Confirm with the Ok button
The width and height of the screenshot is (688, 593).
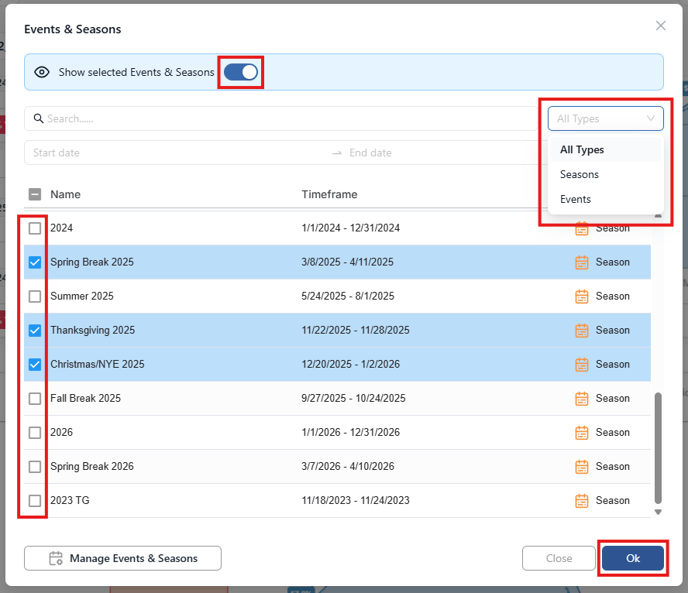[633, 558]
